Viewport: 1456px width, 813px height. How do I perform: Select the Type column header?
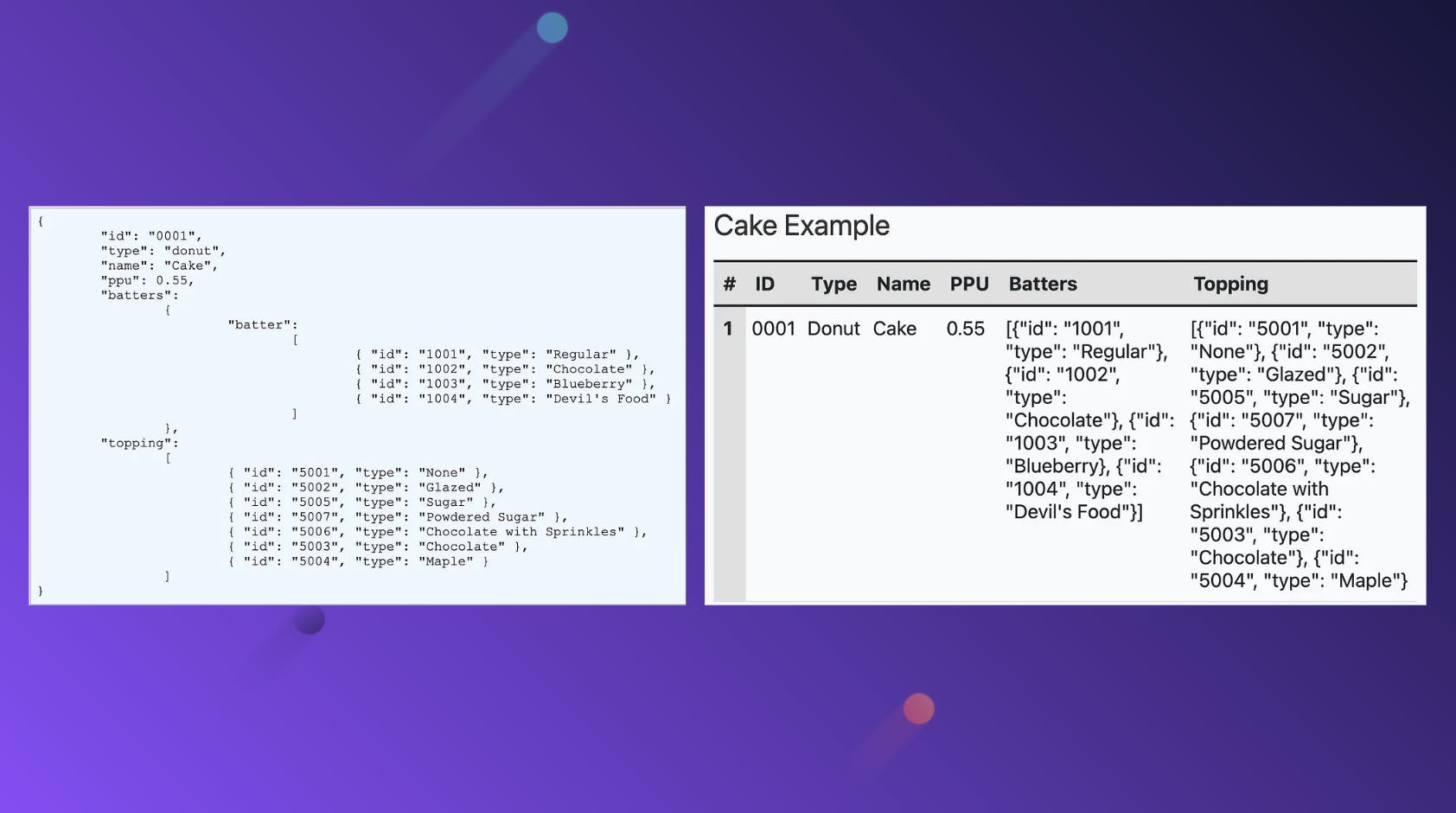833,284
